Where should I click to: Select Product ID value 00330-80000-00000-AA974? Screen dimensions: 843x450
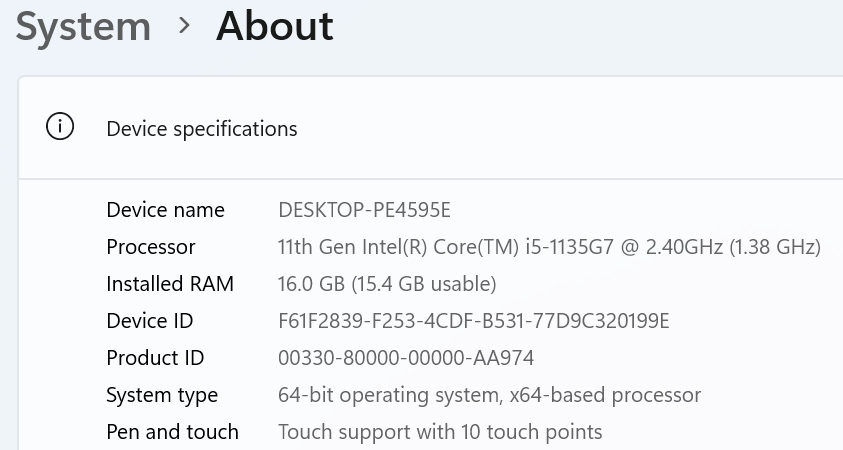coord(406,358)
